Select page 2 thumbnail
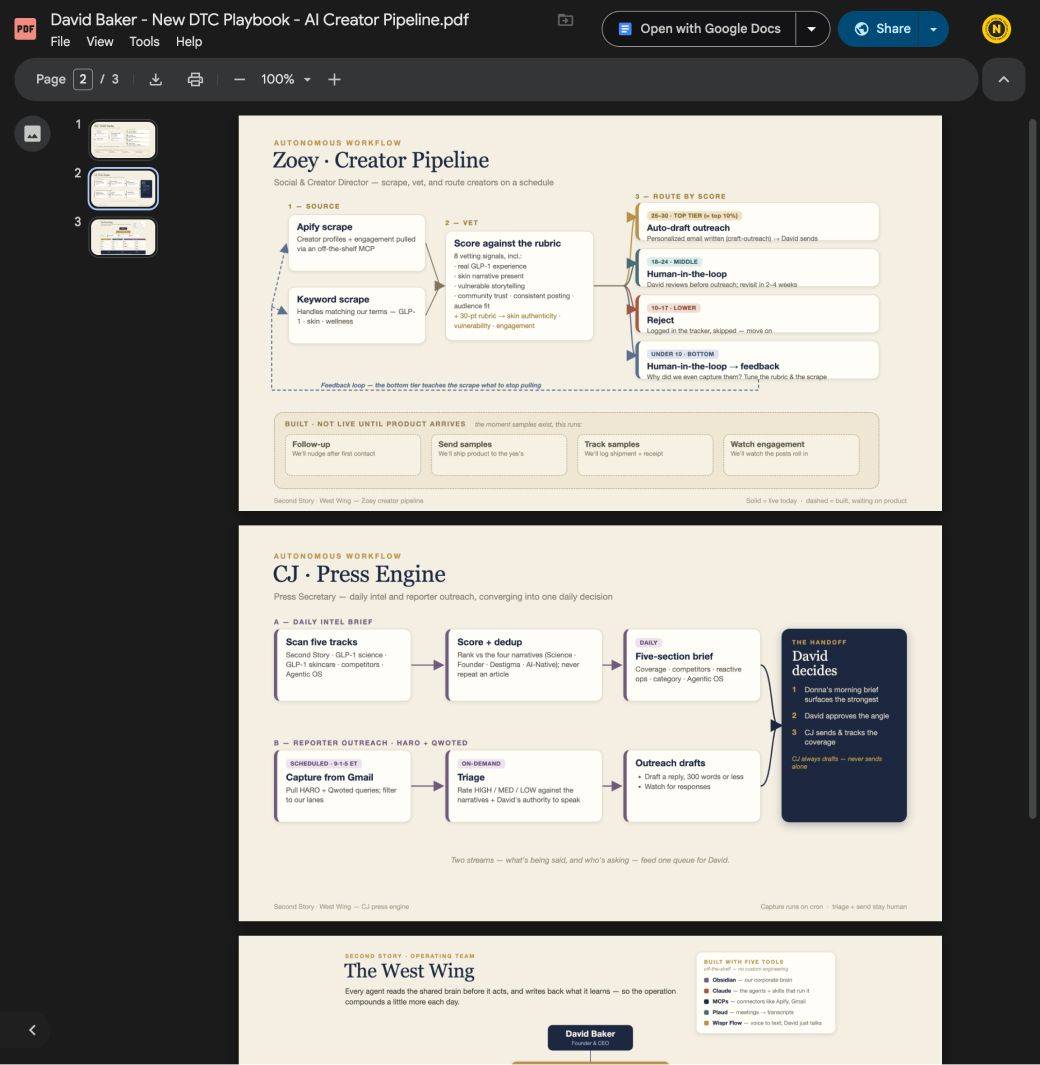 (x=124, y=188)
